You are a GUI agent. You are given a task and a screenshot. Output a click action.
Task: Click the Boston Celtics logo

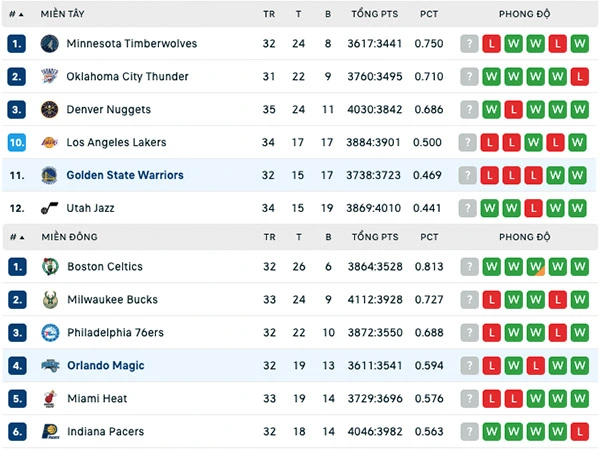click(50, 267)
